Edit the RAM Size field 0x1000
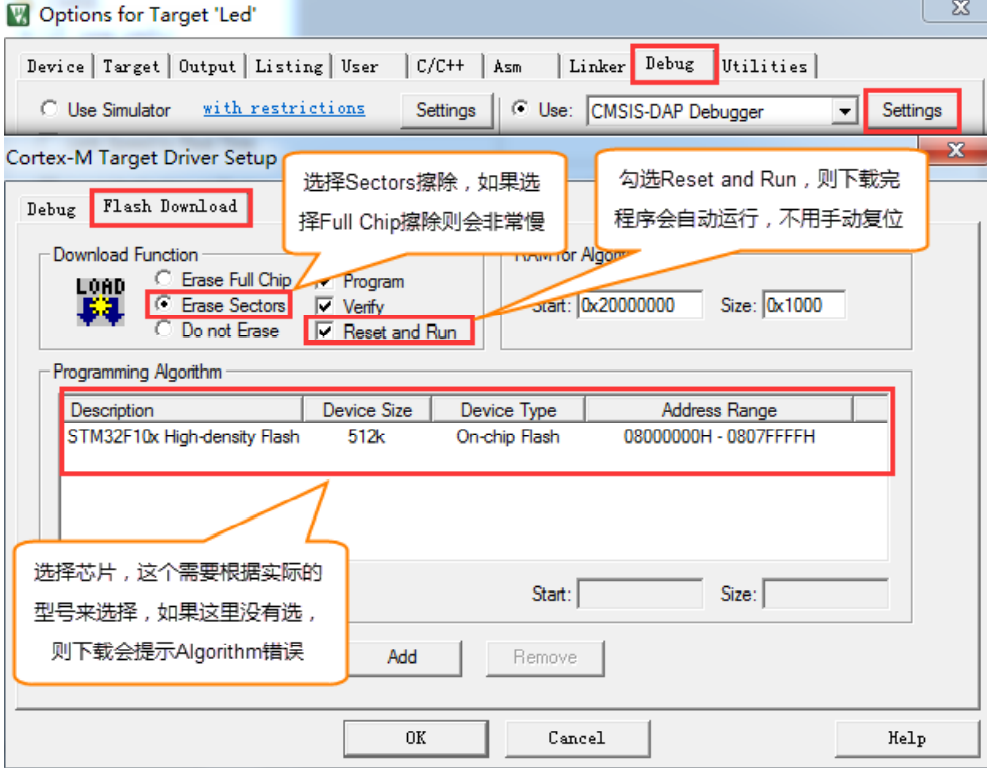Viewport: 987px width, 768px height. tap(804, 305)
